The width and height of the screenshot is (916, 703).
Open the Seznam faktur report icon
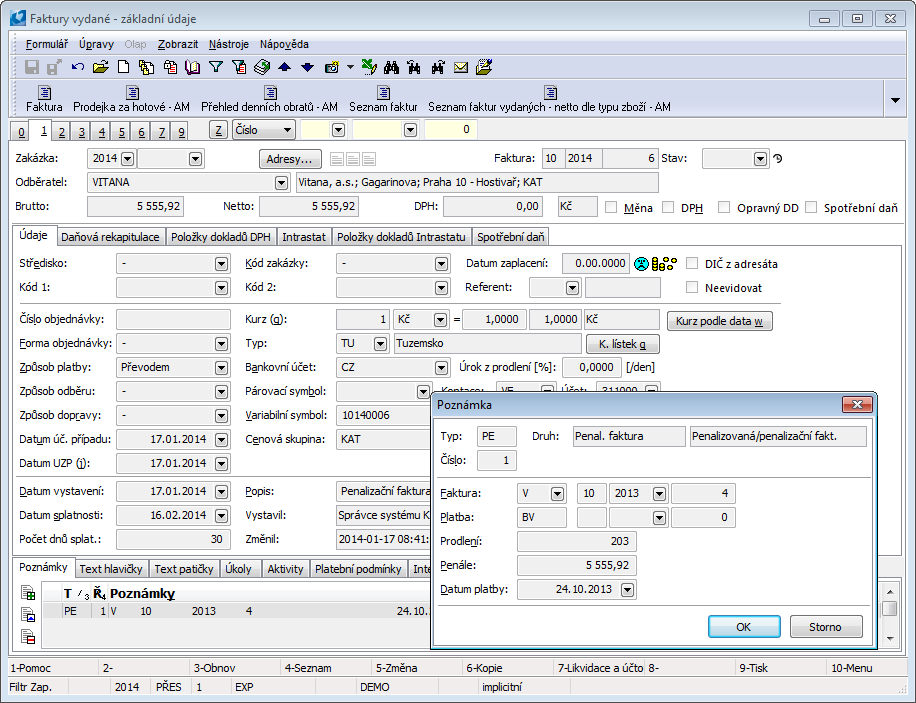[383, 93]
